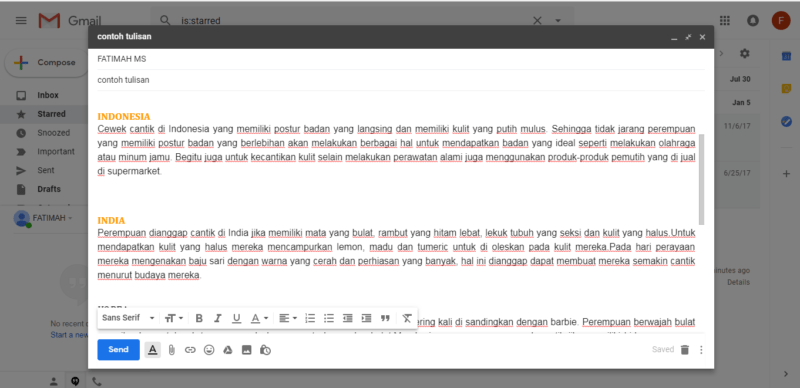Insert an emoji
The image size is (800, 388).
click(209, 350)
